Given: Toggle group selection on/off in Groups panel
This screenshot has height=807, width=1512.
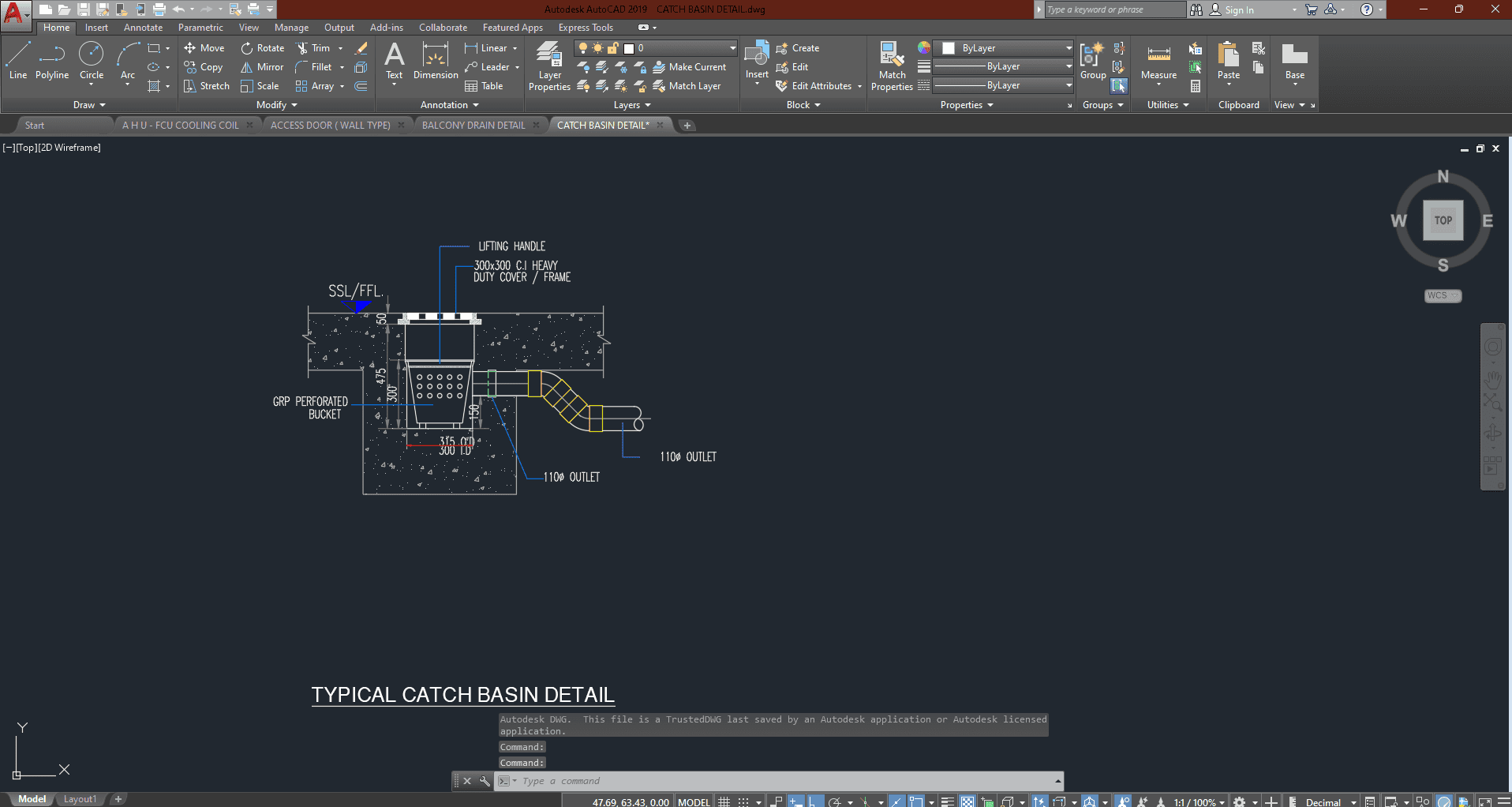Looking at the screenshot, I should pyautogui.click(x=1119, y=86).
